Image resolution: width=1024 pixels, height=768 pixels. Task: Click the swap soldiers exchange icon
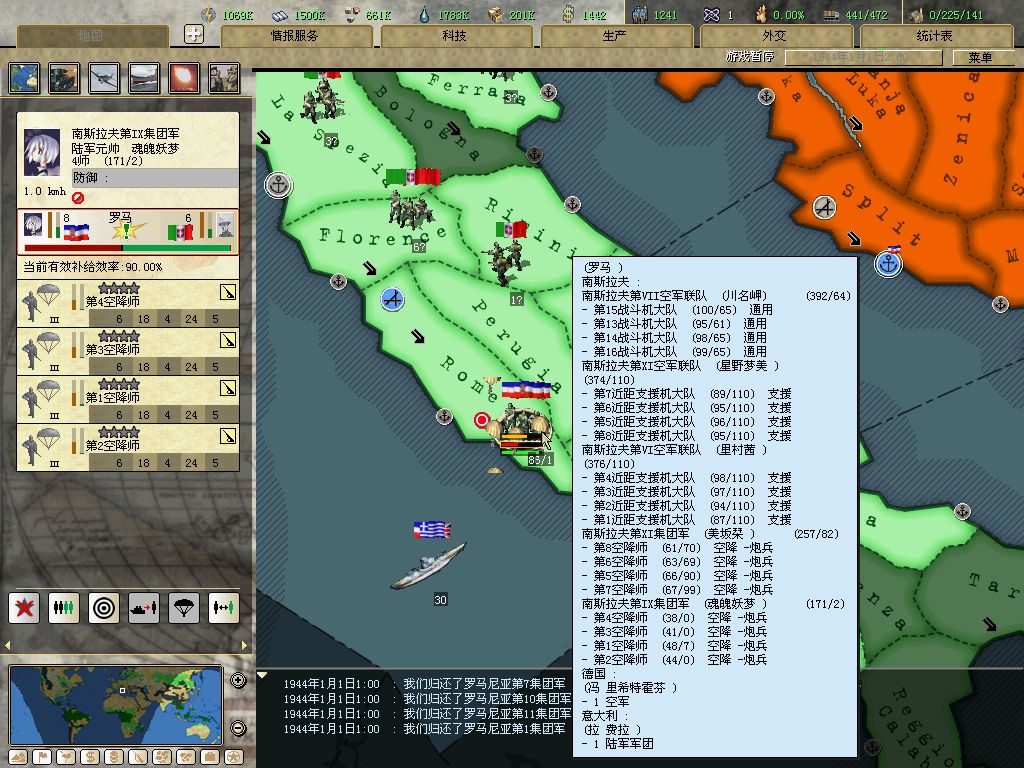224,608
